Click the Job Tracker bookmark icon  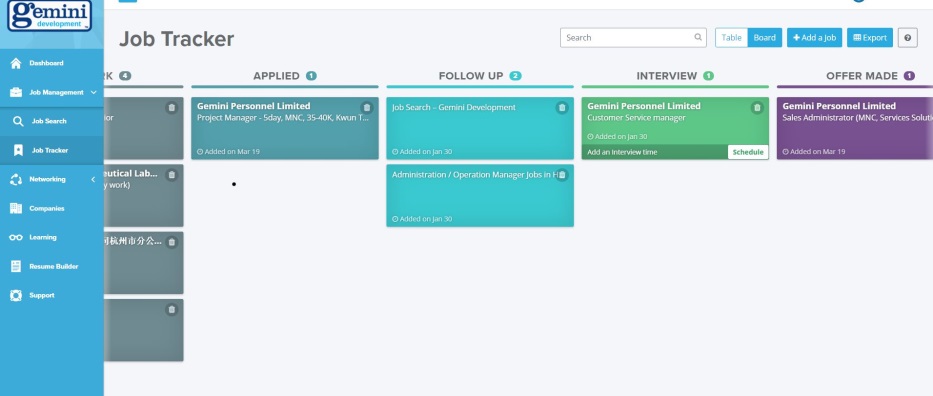(18, 150)
